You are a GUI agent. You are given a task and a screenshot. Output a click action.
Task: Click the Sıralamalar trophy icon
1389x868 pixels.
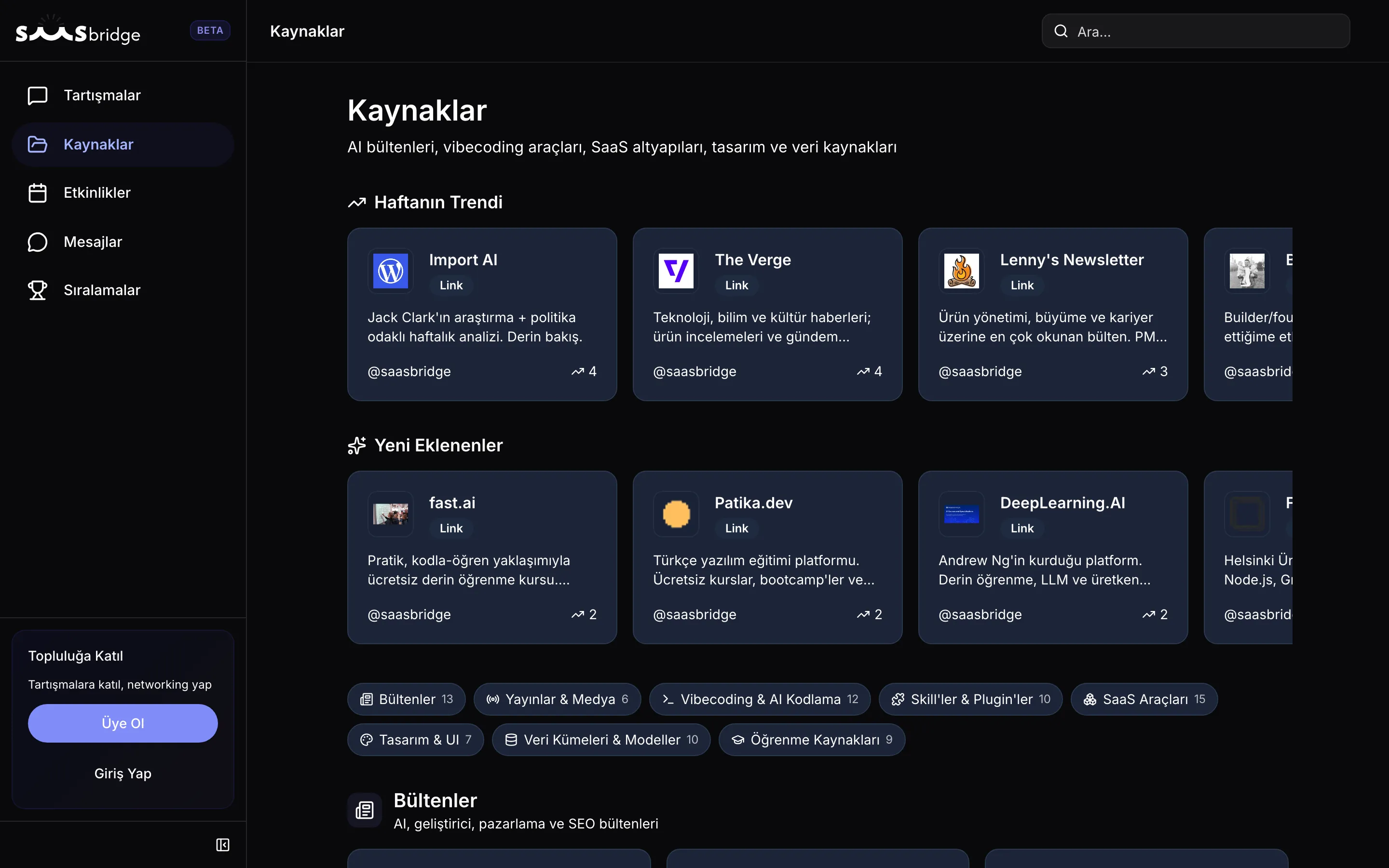[38, 290]
